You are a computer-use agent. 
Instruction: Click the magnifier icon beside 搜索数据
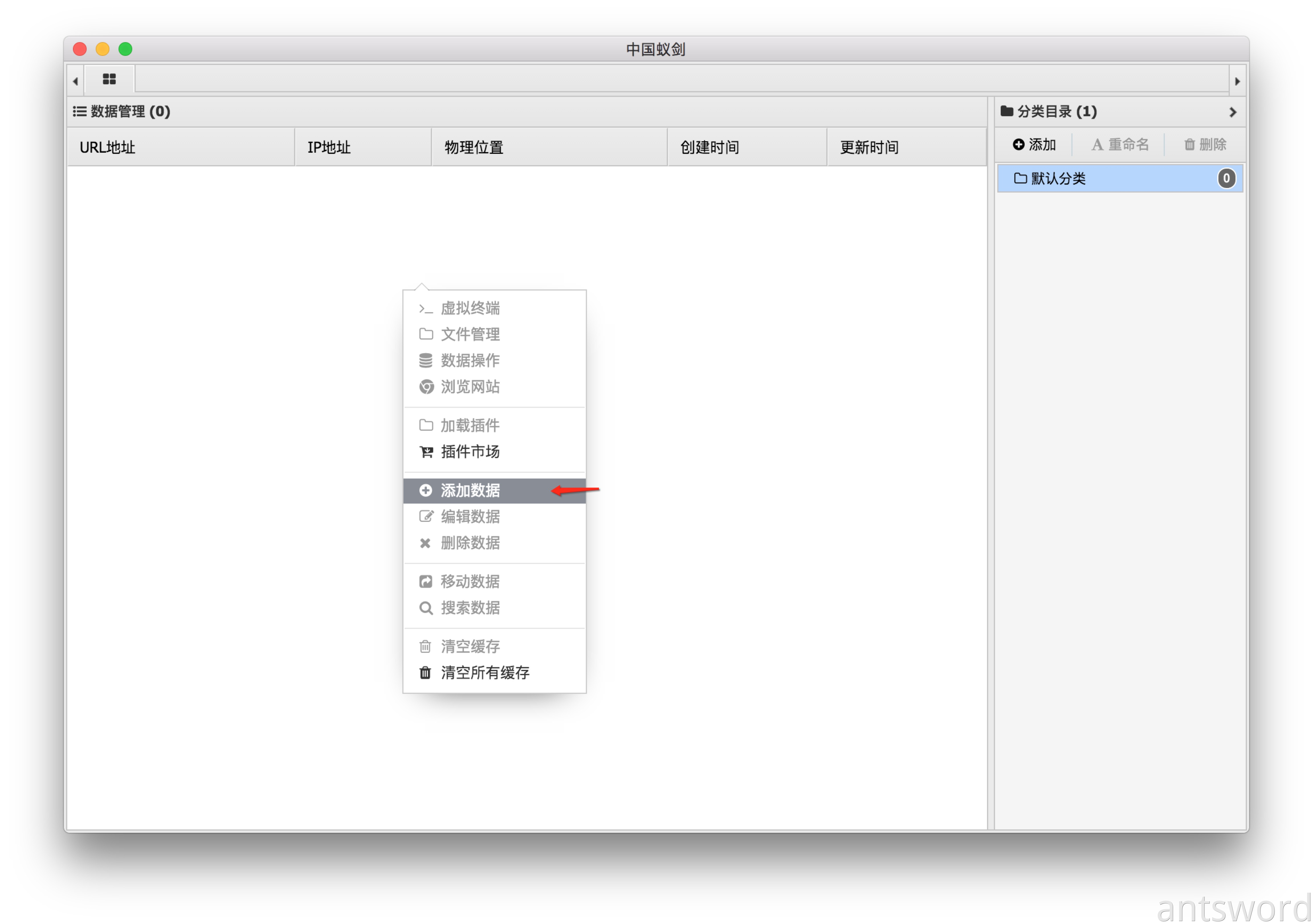click(x=425, y=608)
